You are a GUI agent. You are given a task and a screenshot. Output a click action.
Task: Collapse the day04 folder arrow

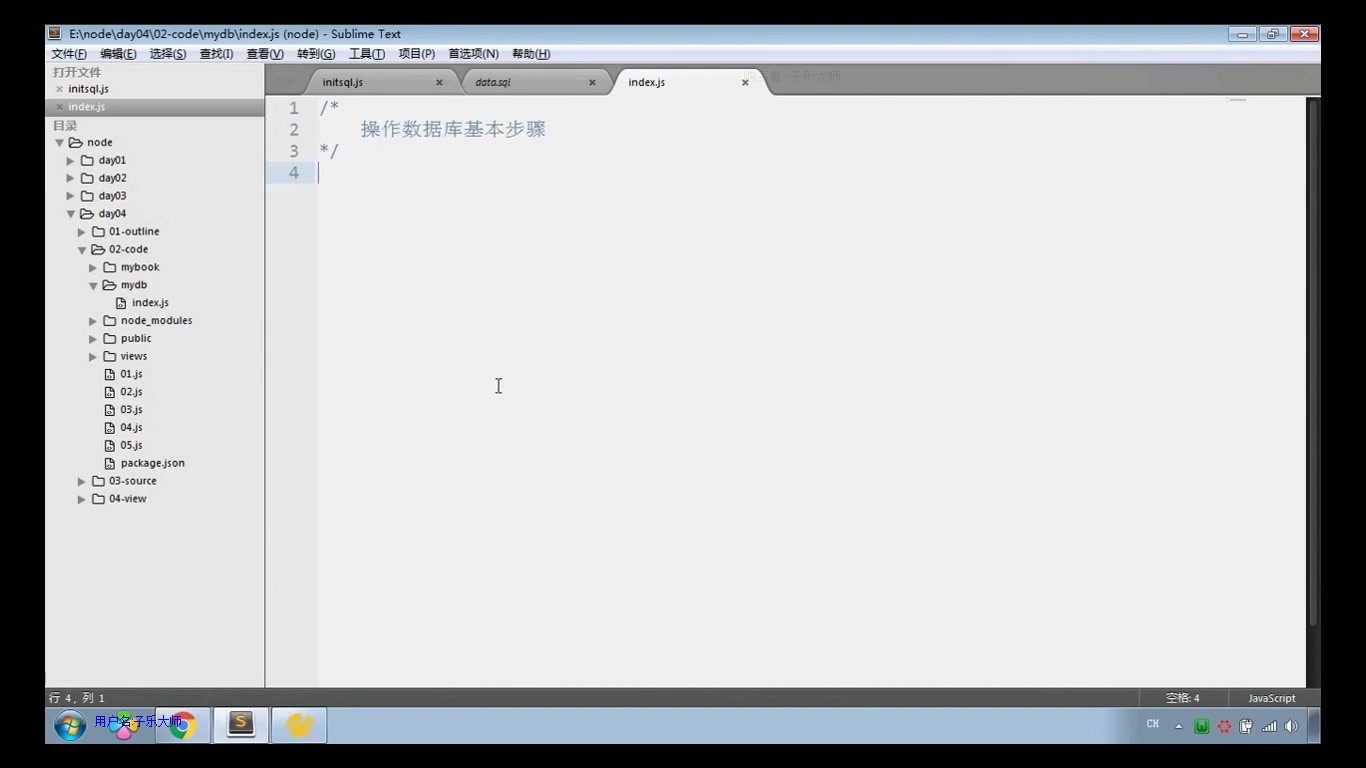coord(71,214)
